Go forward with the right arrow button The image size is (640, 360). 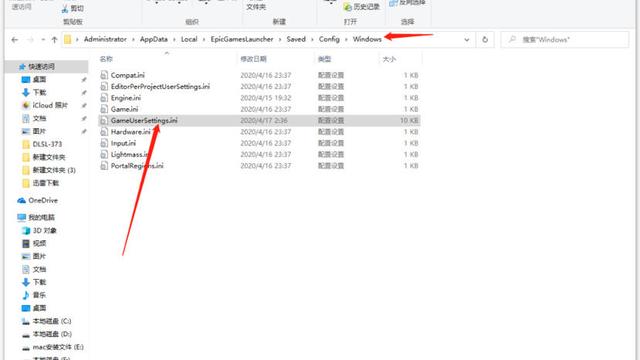click(30, 40)
